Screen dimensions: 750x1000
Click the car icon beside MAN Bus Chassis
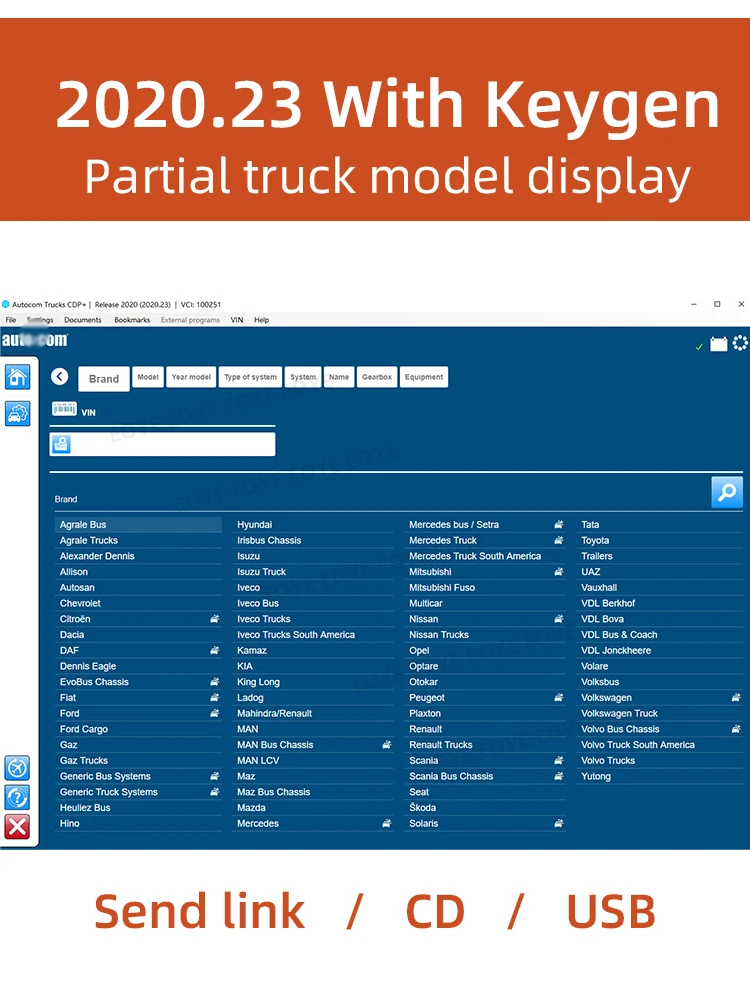[386, 744]
